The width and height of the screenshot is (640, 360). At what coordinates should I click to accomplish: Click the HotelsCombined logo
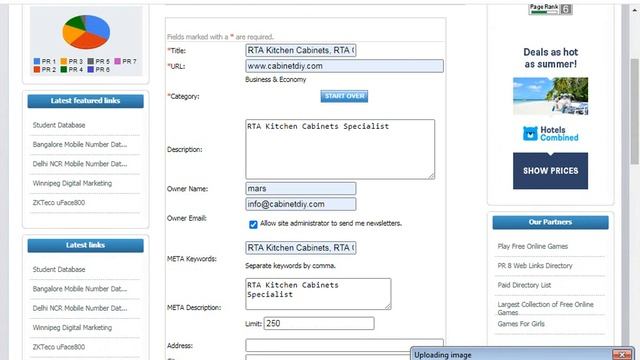coord(550,133)
